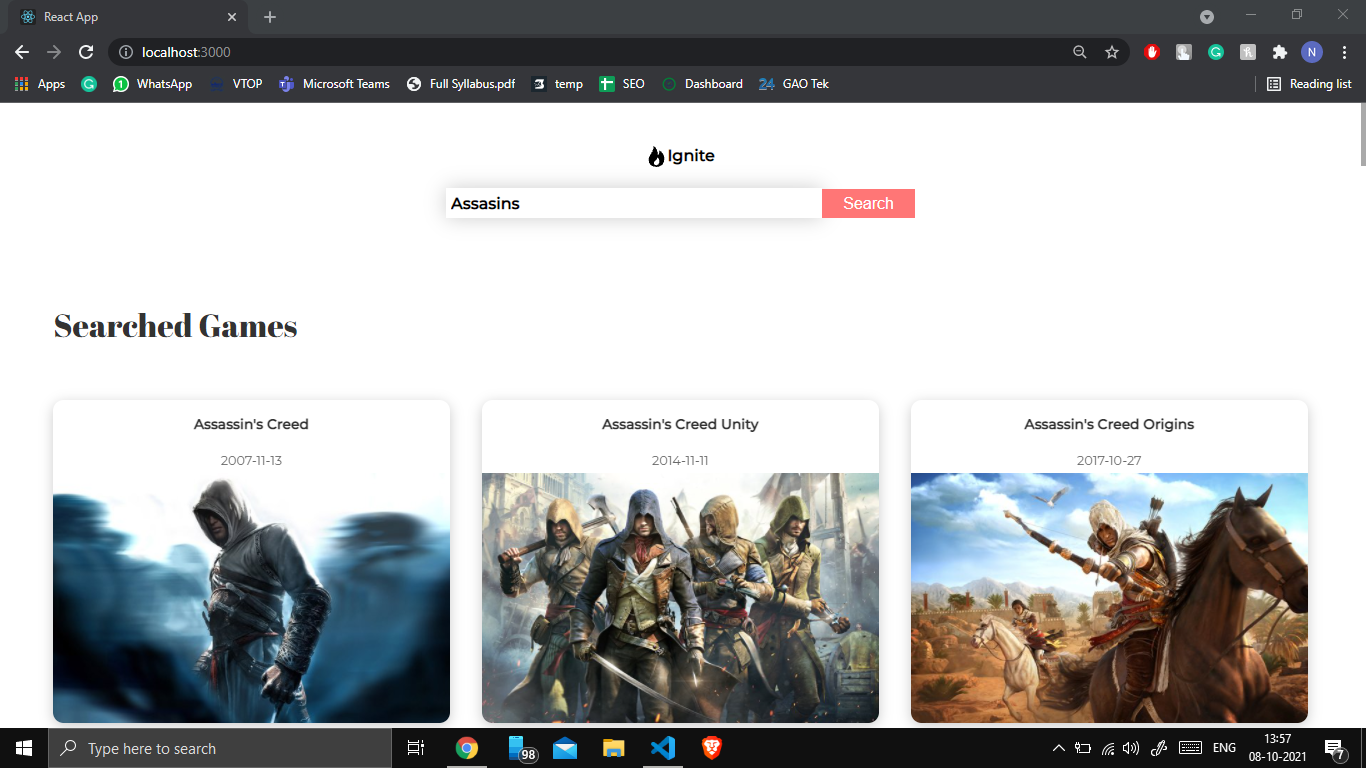Click the red hand blocker extension icon
1366x768 pixels.
pyautogui.click(x=1151, y=52)
